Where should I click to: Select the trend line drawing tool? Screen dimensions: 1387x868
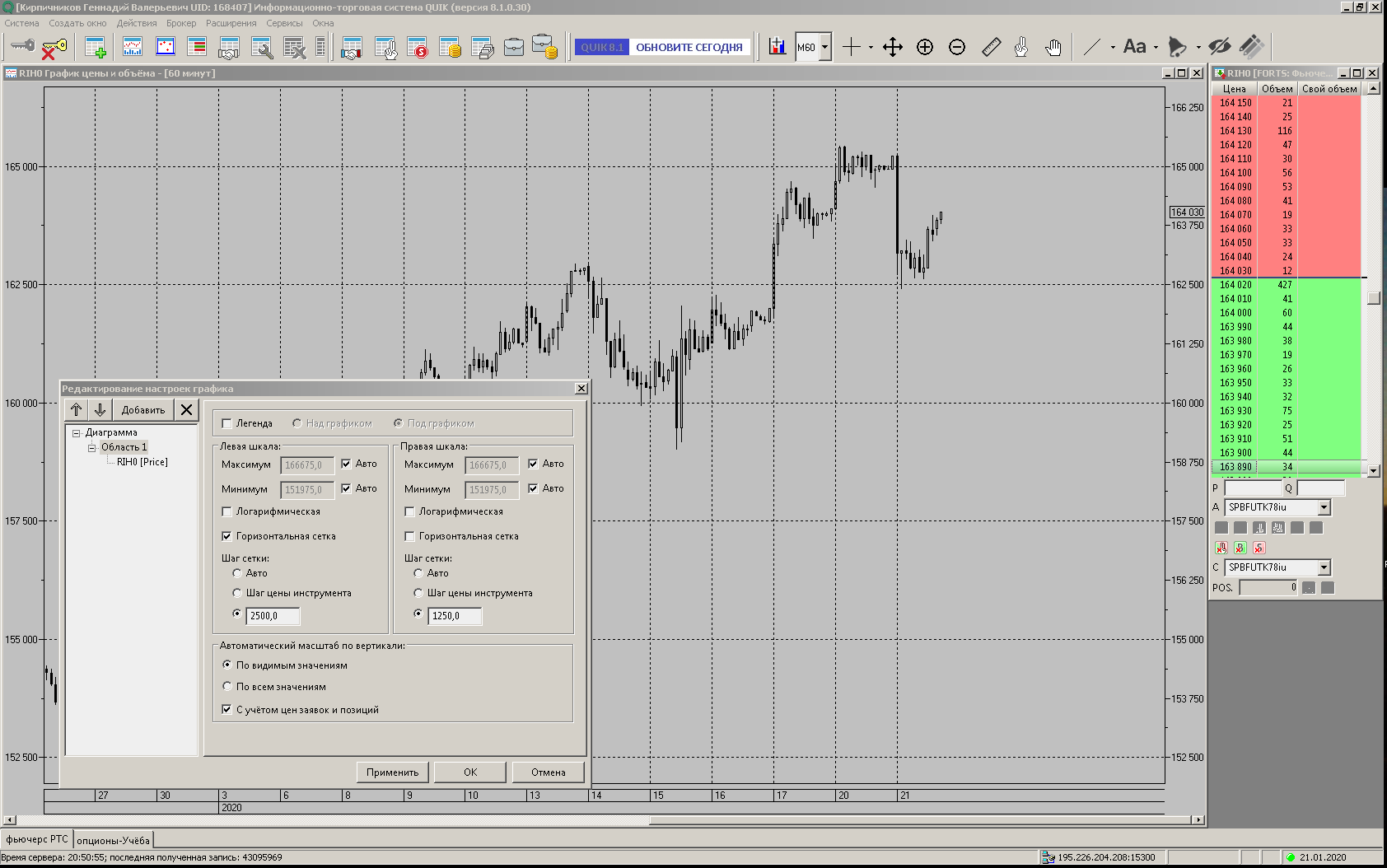tap(1092, 47)
